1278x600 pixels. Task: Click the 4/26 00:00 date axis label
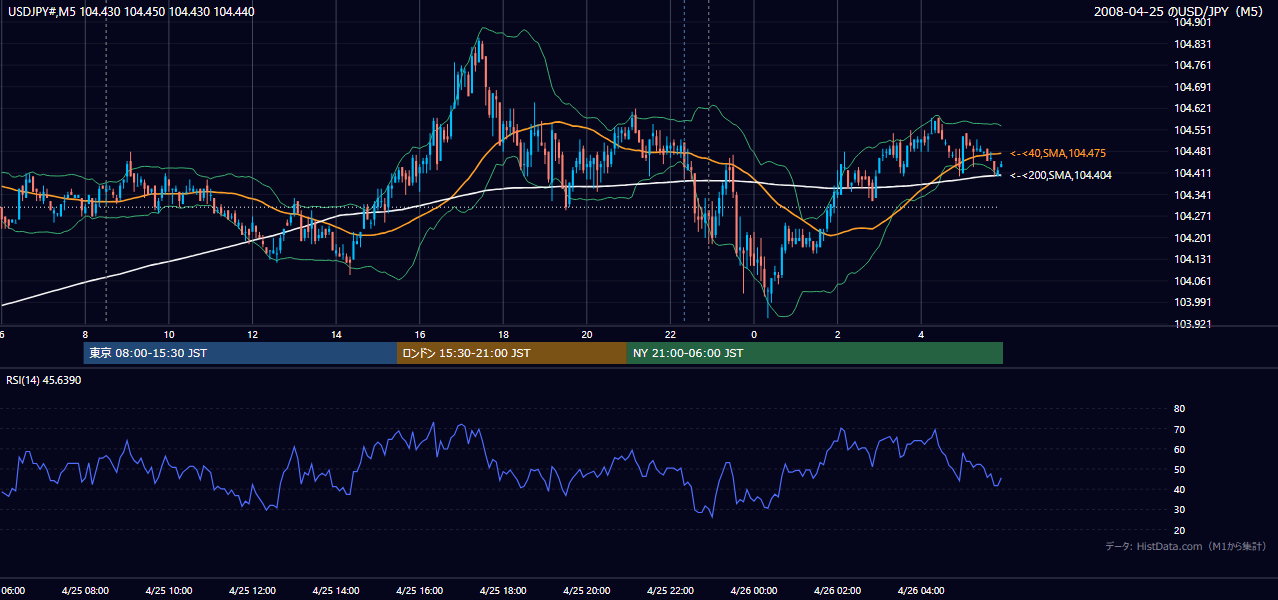[x=754, y=591]
